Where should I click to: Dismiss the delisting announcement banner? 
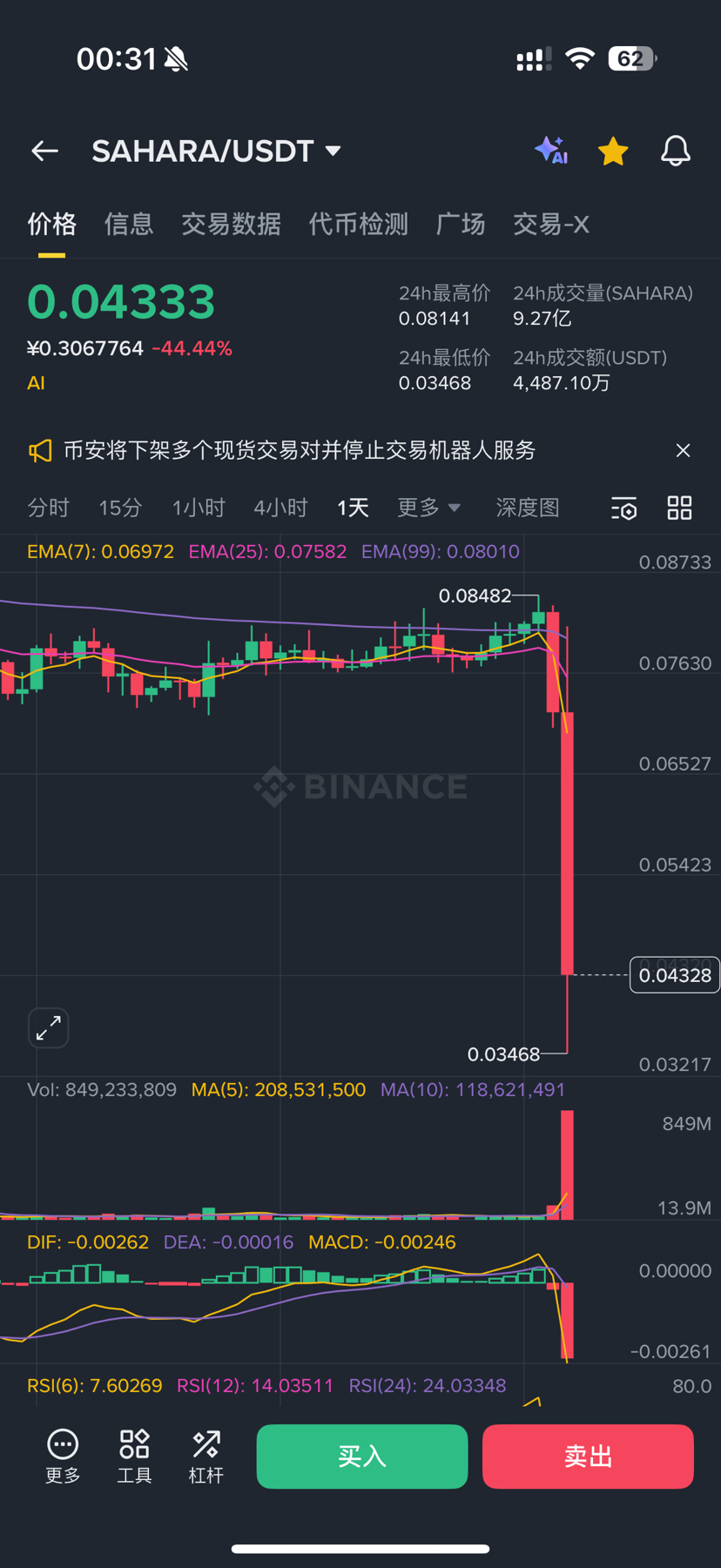click(x=683, y=450)
